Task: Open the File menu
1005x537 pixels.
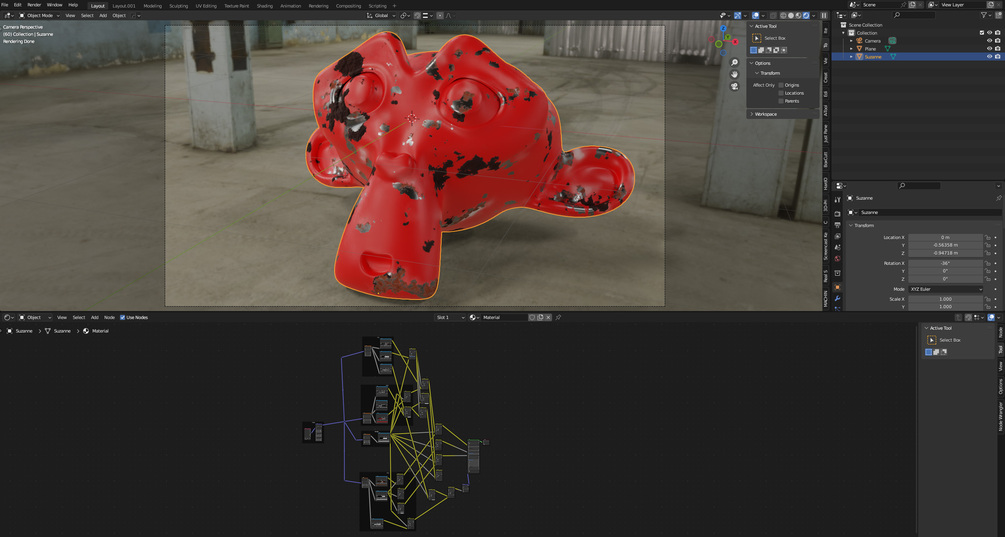Action: click(x=5, y=5)
